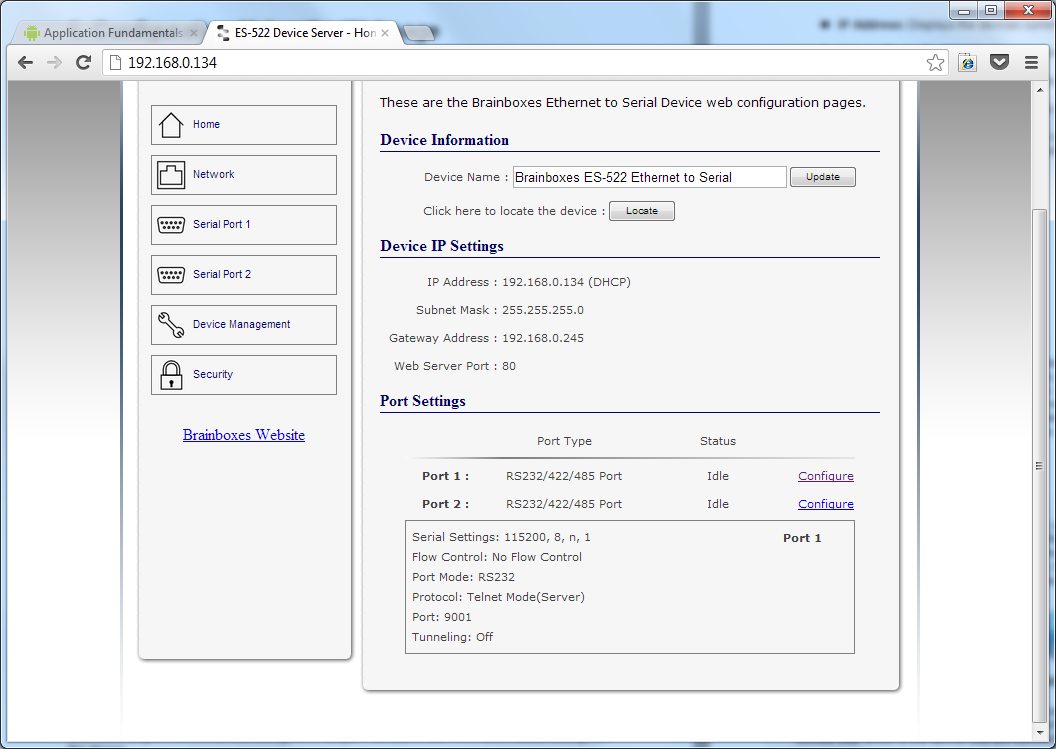Configure Port 2 via its Configure link
Screen dimensions: 1056x749
click(825, 503)
